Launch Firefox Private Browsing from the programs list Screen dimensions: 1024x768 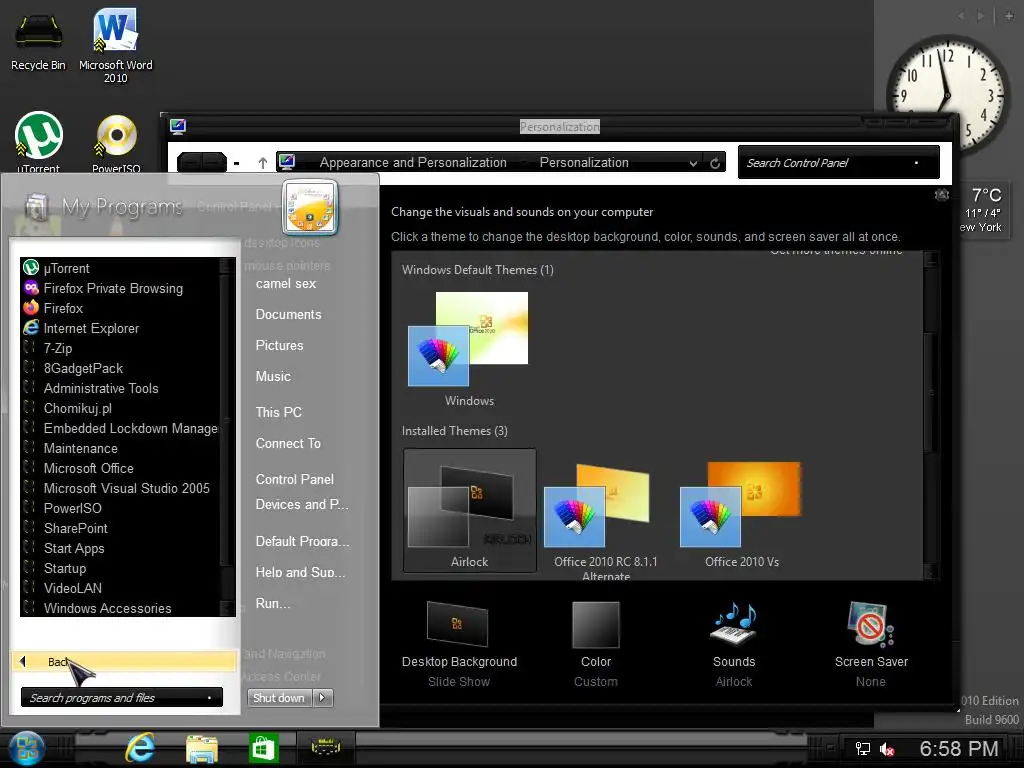tap(121, 288)
